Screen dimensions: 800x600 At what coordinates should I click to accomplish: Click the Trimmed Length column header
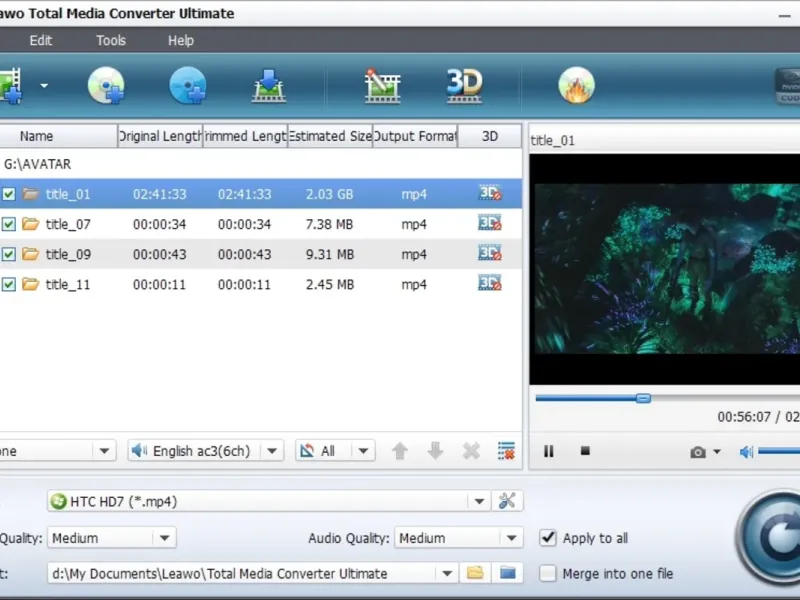[x=245, y=136]
